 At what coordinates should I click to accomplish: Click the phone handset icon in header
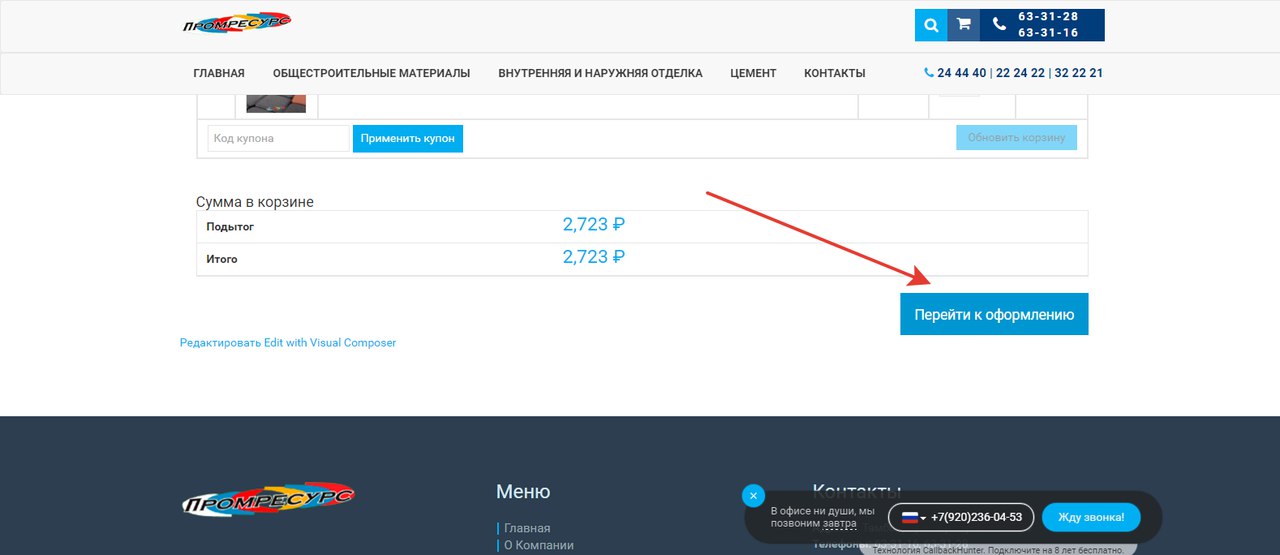click(x=998, y=25)
